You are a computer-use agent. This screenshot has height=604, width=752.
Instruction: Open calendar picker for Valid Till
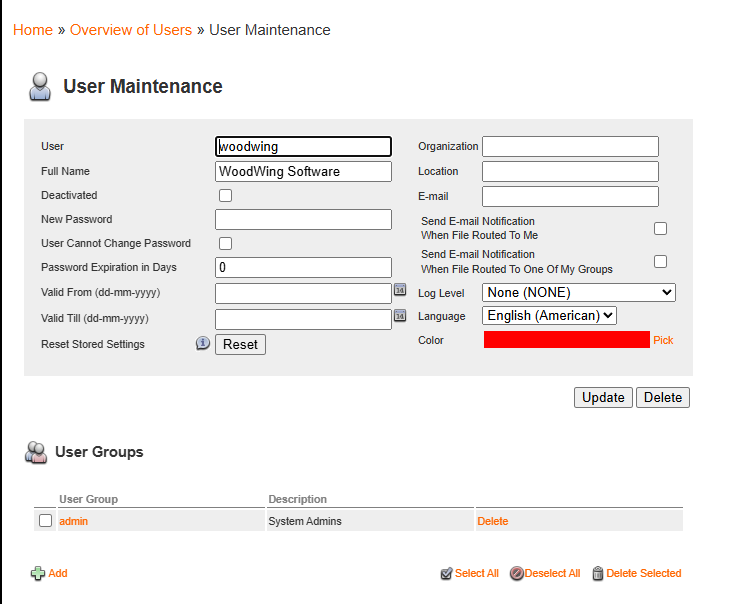pyautogui.click(x=400, y=315)
